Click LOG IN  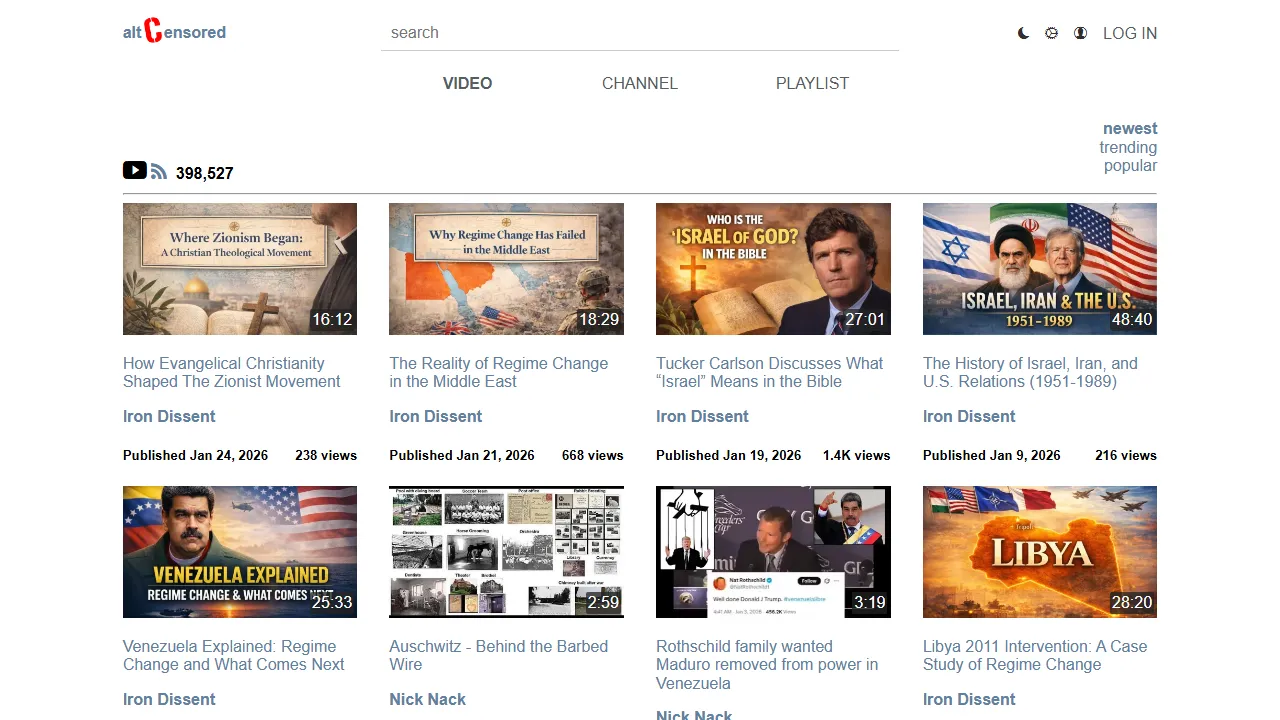[x=1130, y=33]
